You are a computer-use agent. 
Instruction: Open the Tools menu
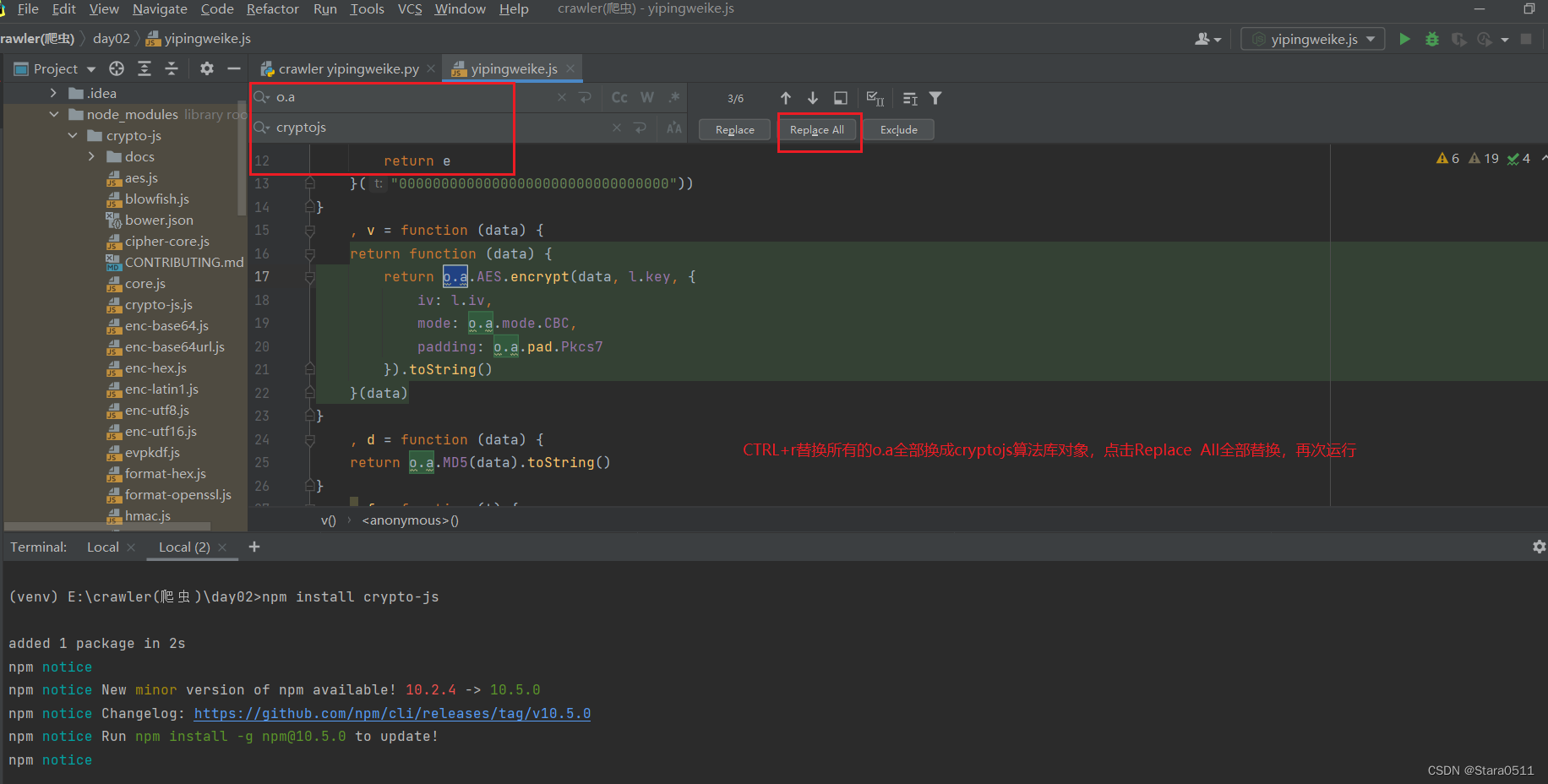tap(367, 8)
